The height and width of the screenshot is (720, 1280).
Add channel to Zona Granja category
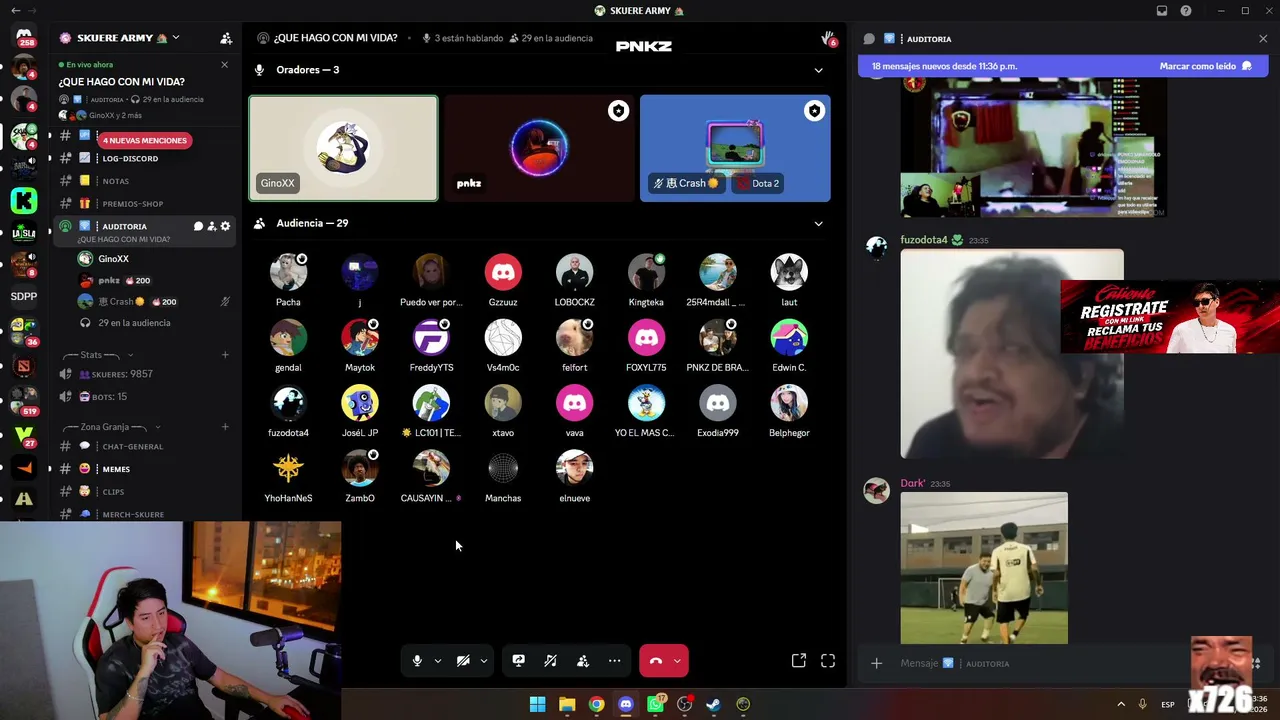pyautogui.click(x=225, y=427)
